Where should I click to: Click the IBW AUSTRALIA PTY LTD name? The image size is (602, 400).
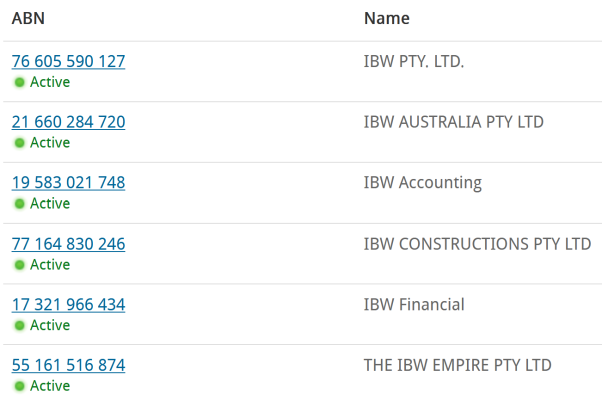453,122
